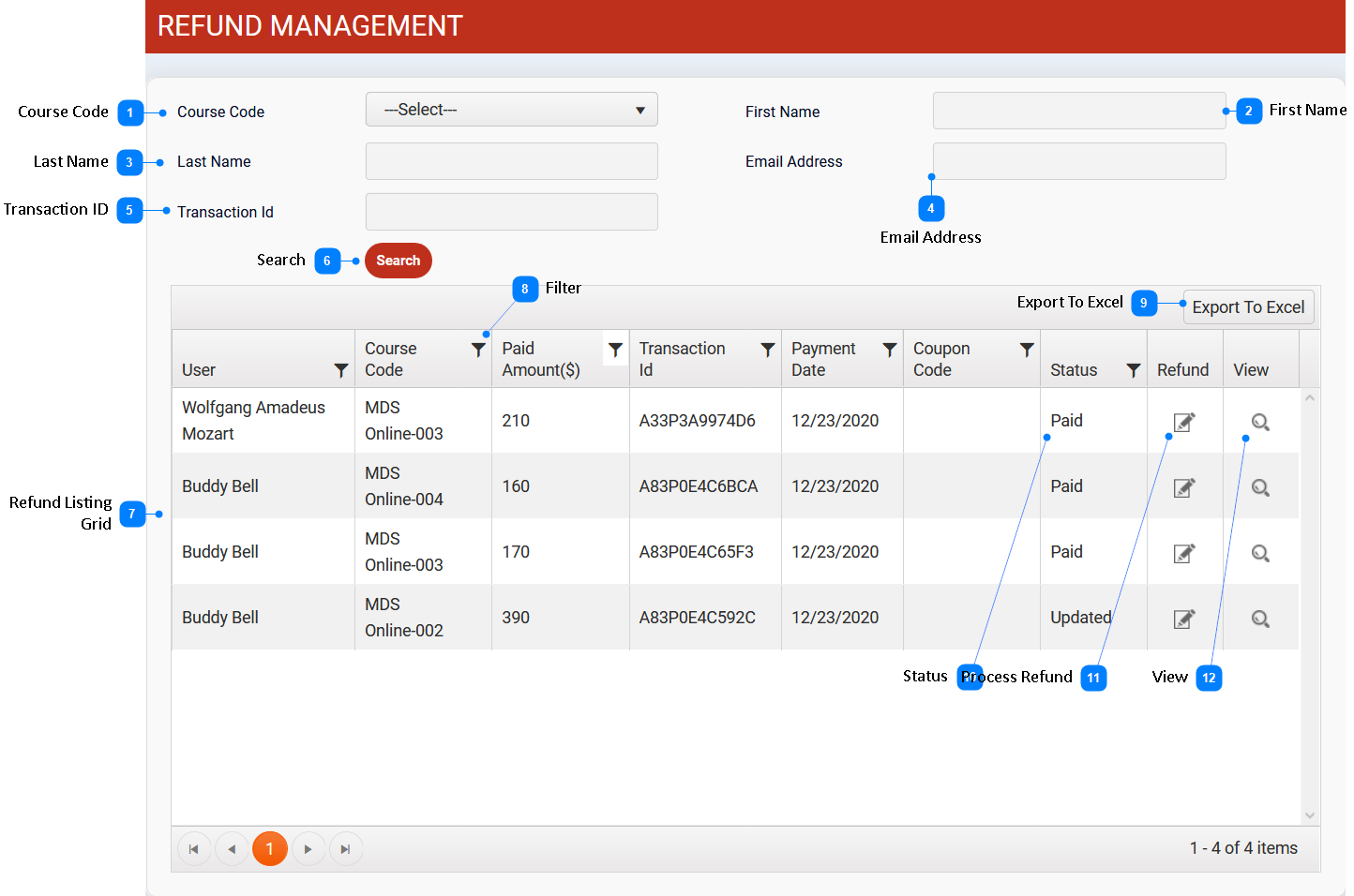The width and height of the screenshot is (1354, 896).
Task: Open Payment Date column filter
Action: coord(889,350)
